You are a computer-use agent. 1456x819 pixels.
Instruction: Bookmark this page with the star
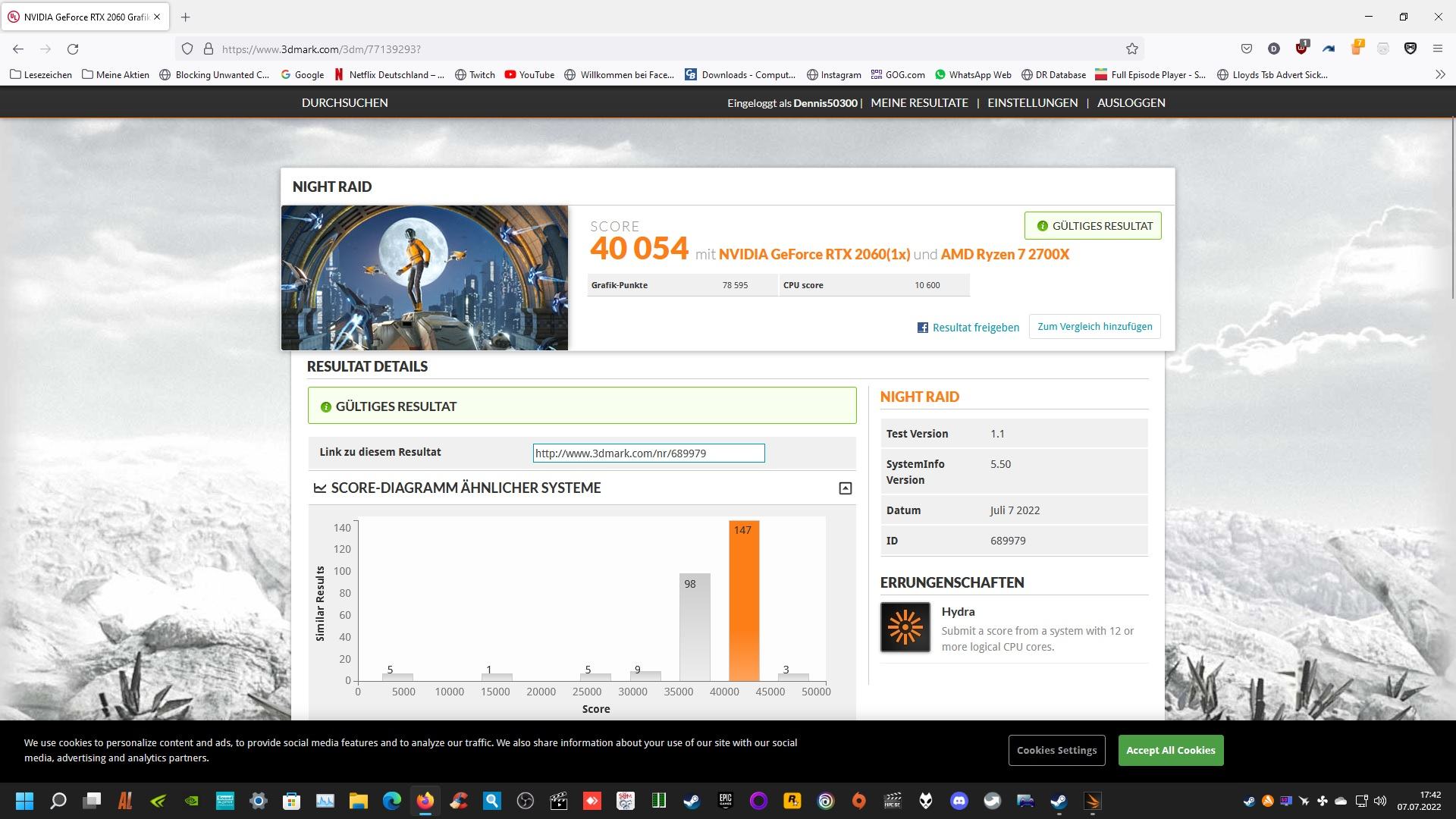pos(1132,49)
